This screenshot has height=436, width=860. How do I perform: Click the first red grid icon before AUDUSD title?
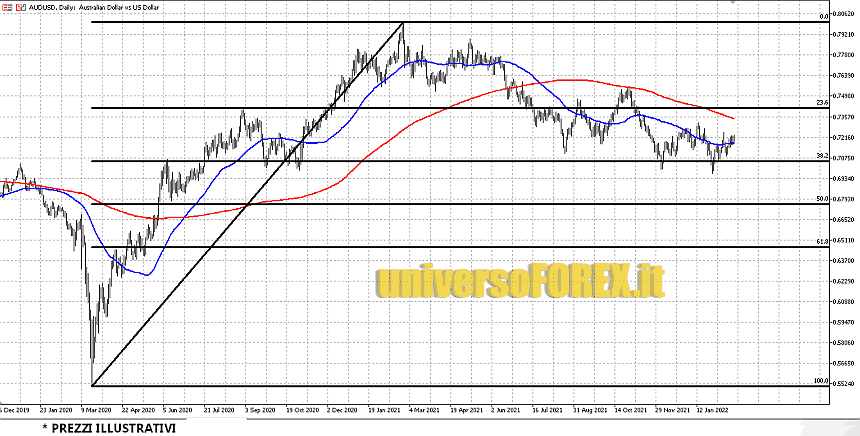[x=7, y=6]
